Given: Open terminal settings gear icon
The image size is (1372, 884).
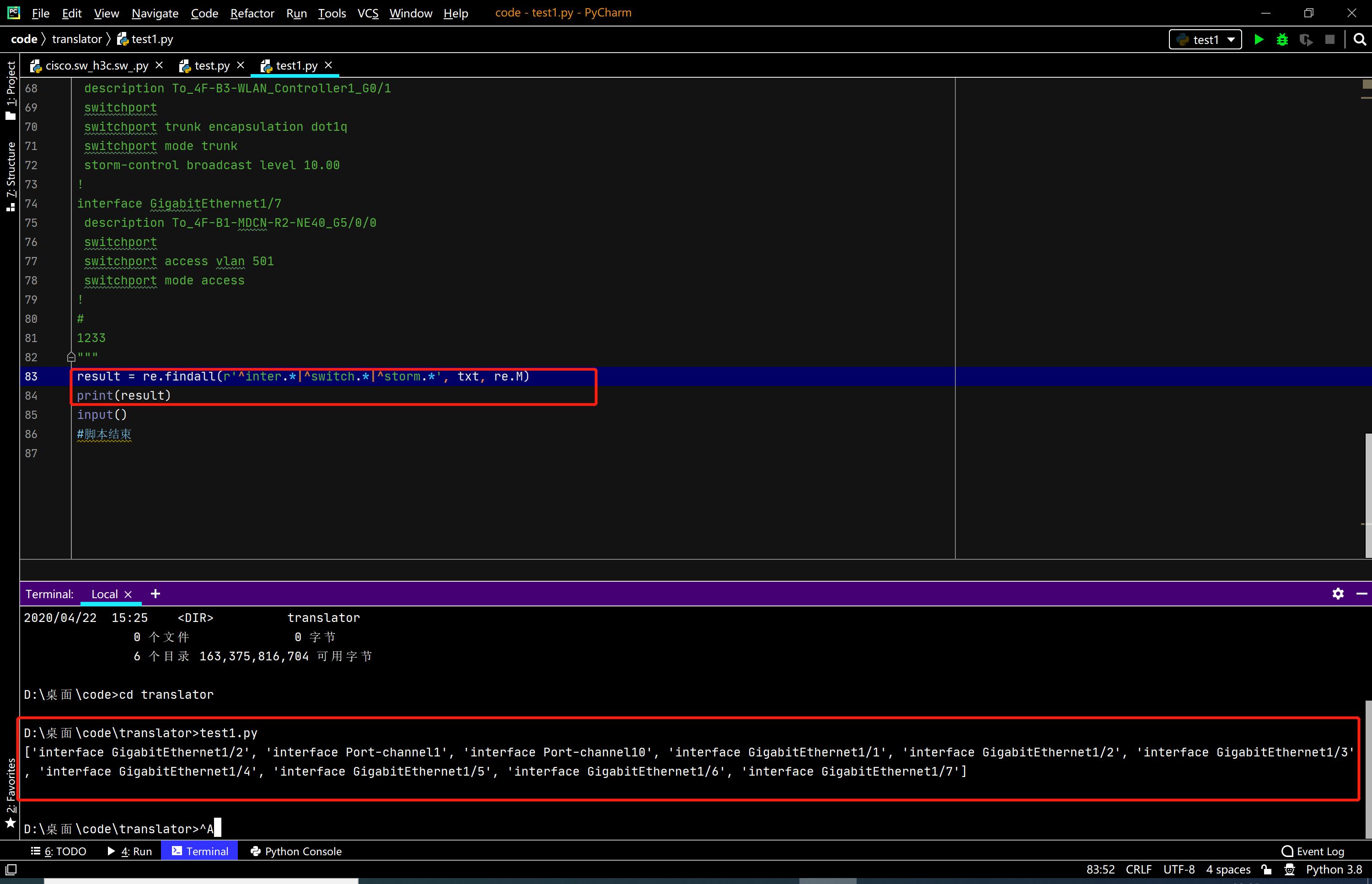Looking at the screenshot, I should [x=1338, y=594].
